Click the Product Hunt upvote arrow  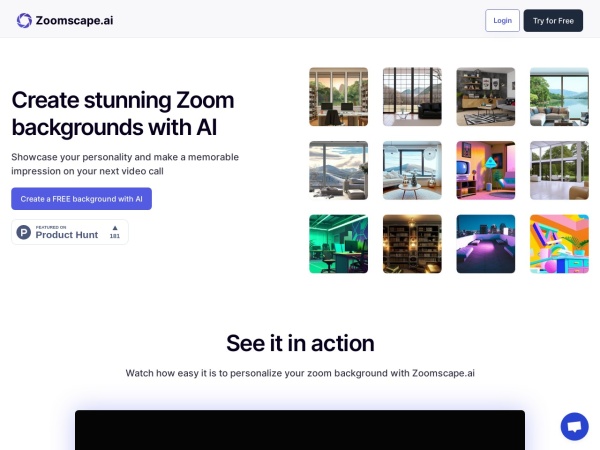click(x=114, y=228)
